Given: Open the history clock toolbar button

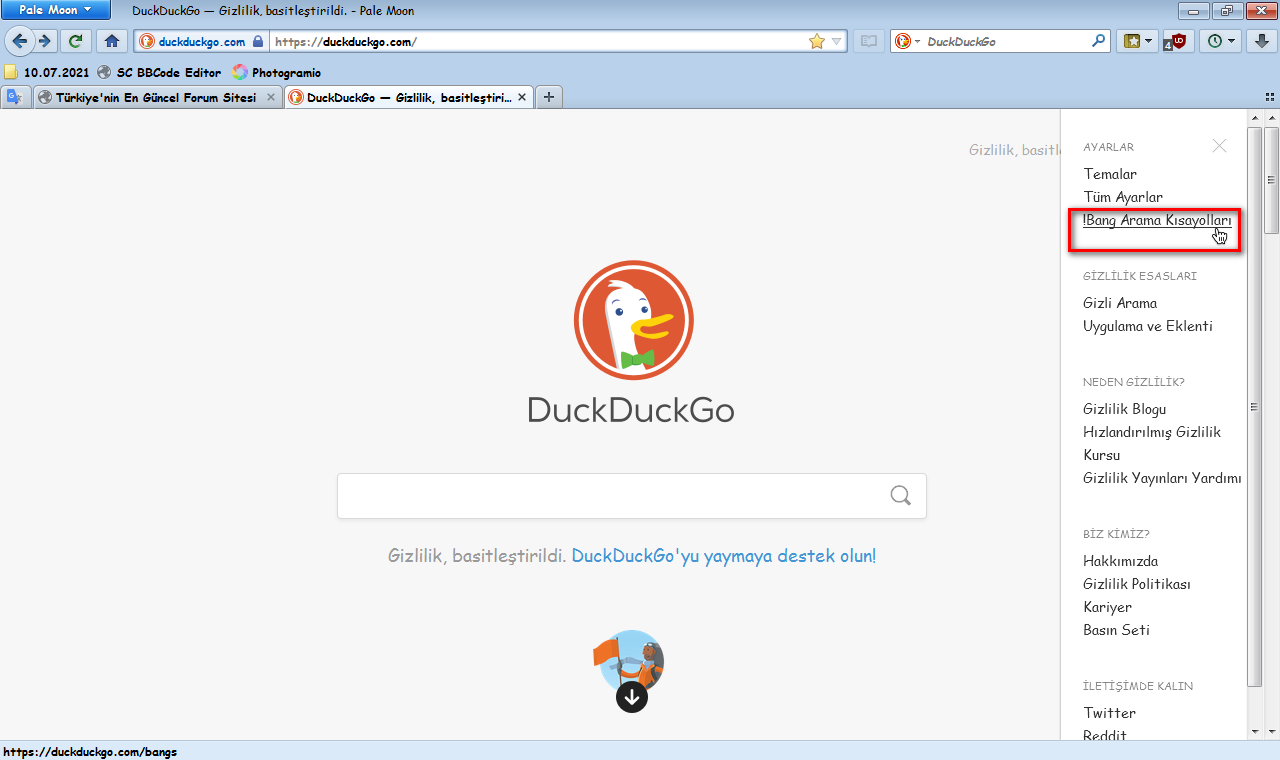Looking at the screenshot, I should click(x=1220, y=41).
